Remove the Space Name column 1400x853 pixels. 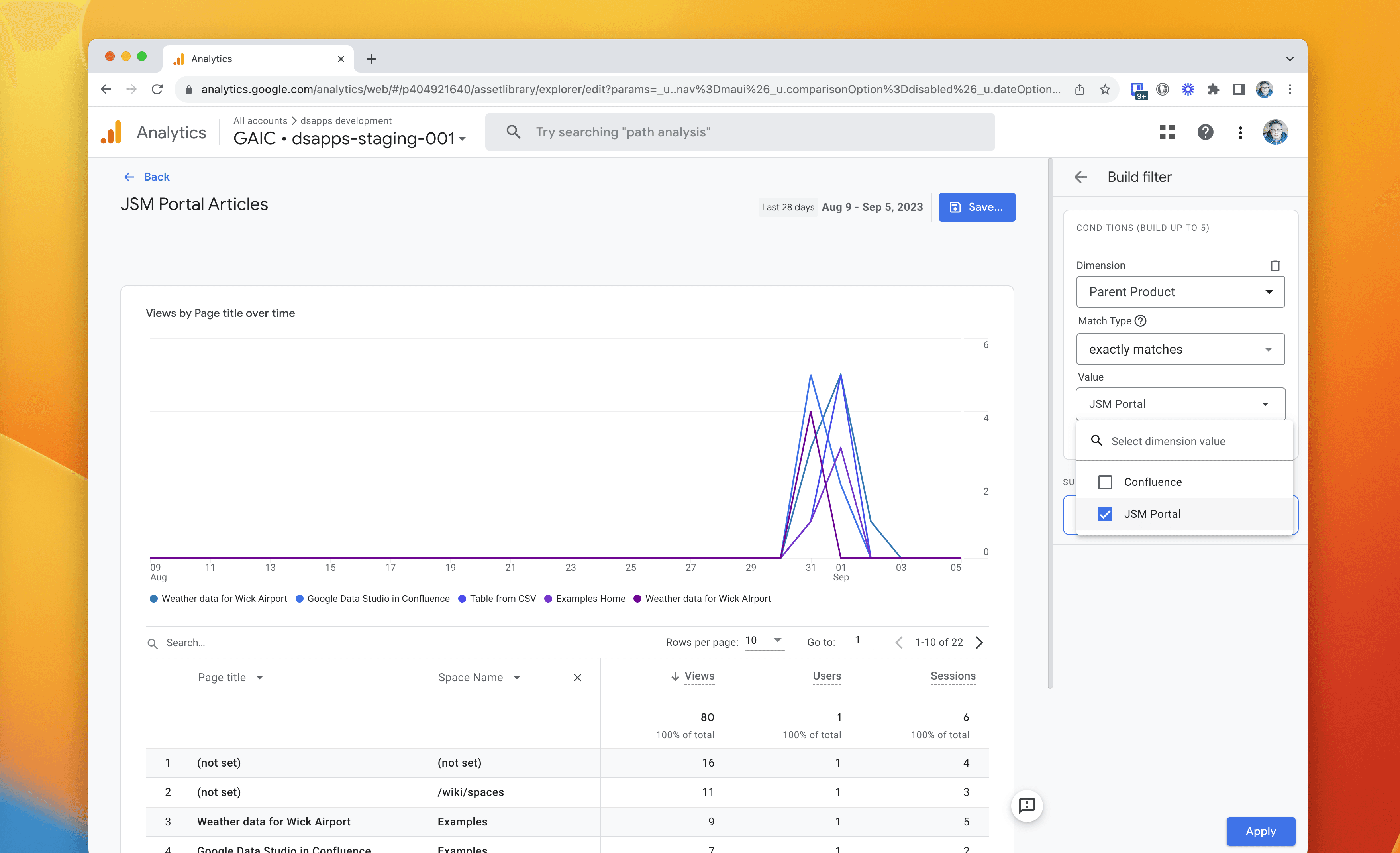(x=577, y=677)
